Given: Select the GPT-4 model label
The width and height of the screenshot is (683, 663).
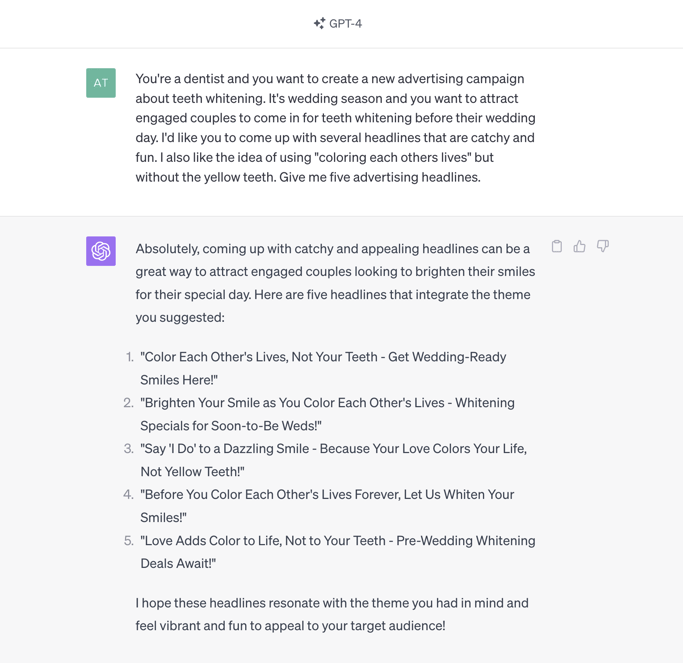Looking at the screenshot, I should pyautogui.click(x=345, y=24).
